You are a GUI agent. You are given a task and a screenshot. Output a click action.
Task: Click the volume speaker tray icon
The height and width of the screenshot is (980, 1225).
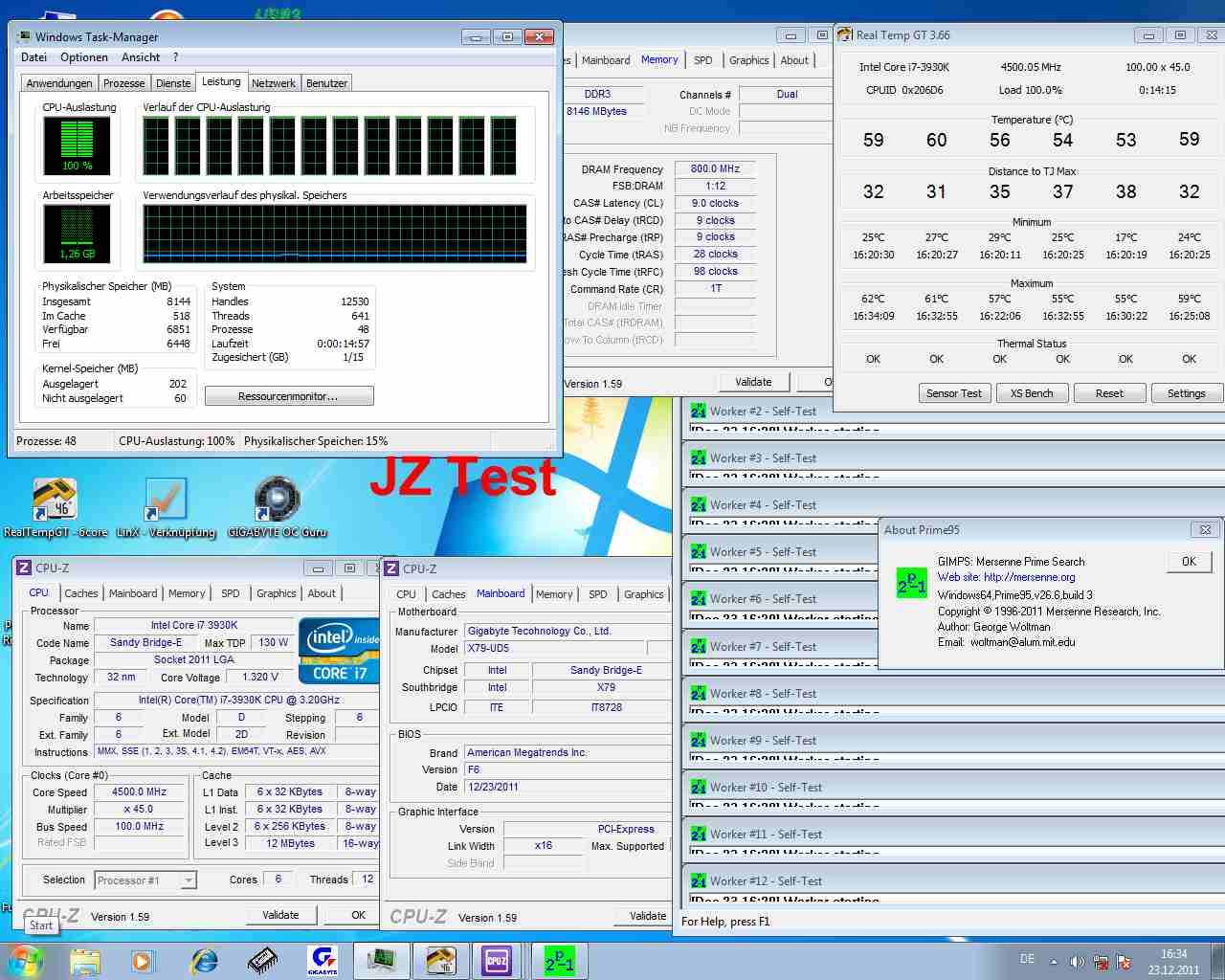1077,961
